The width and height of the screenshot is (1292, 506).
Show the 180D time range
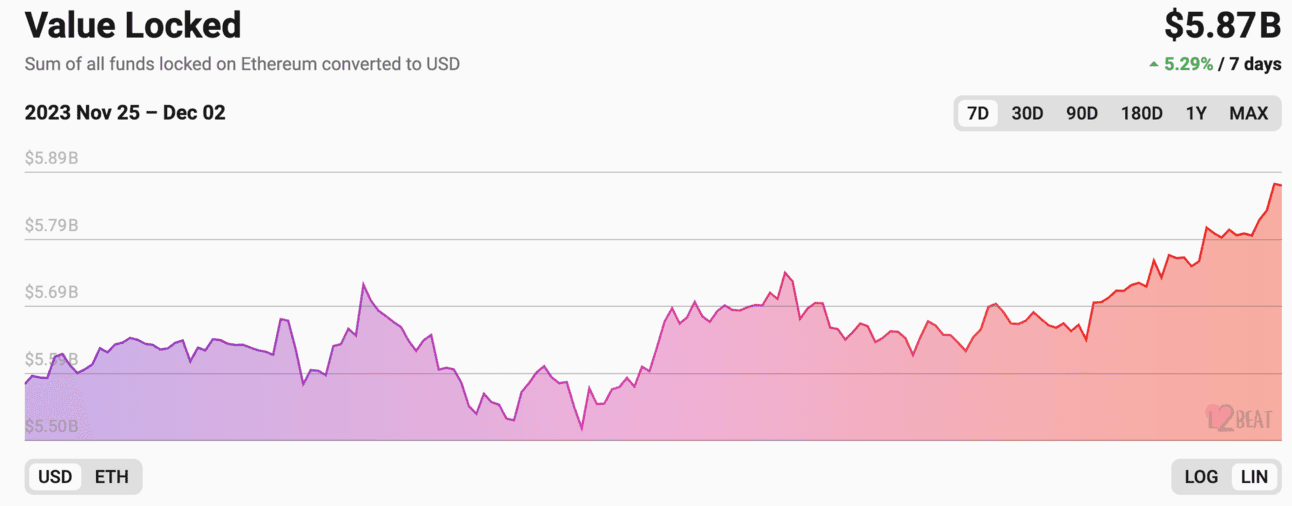click(1142, 113)
